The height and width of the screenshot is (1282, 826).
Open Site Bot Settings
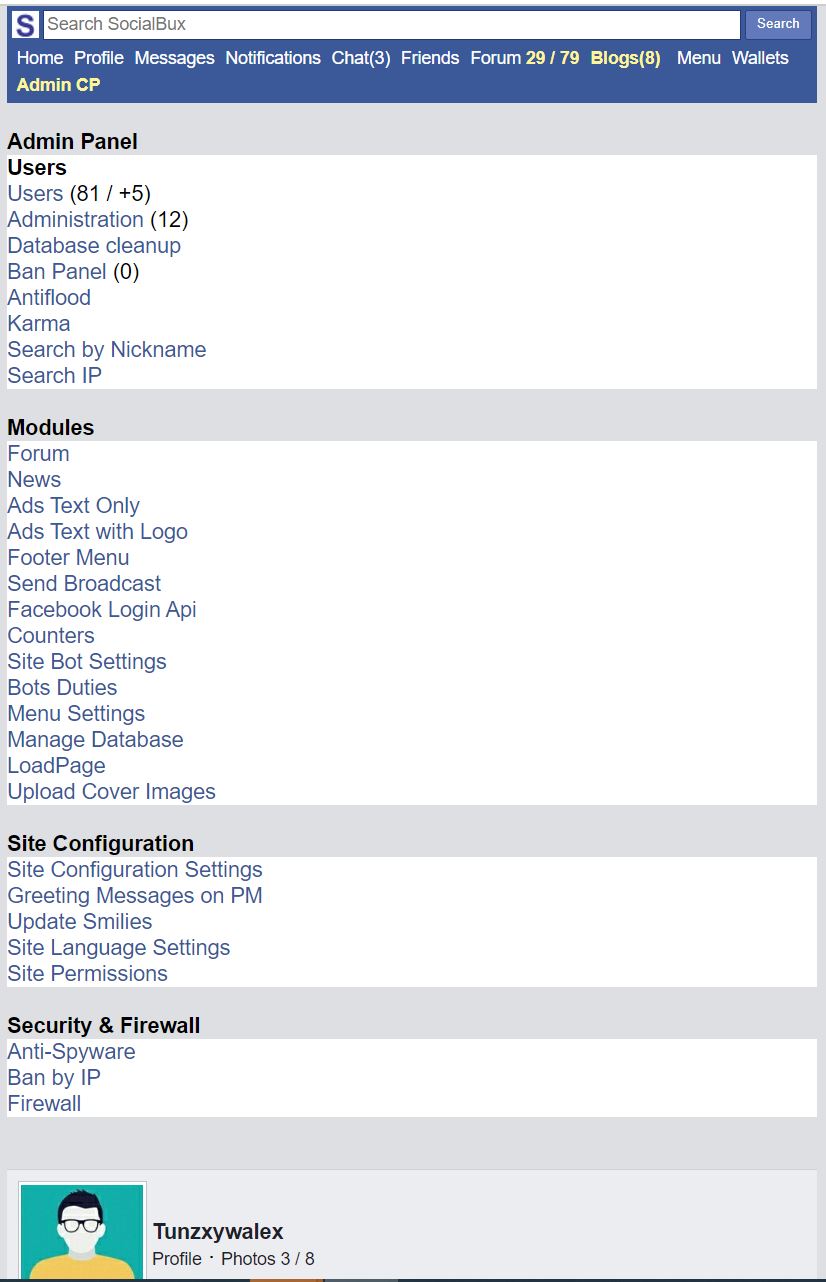(87, 661)
